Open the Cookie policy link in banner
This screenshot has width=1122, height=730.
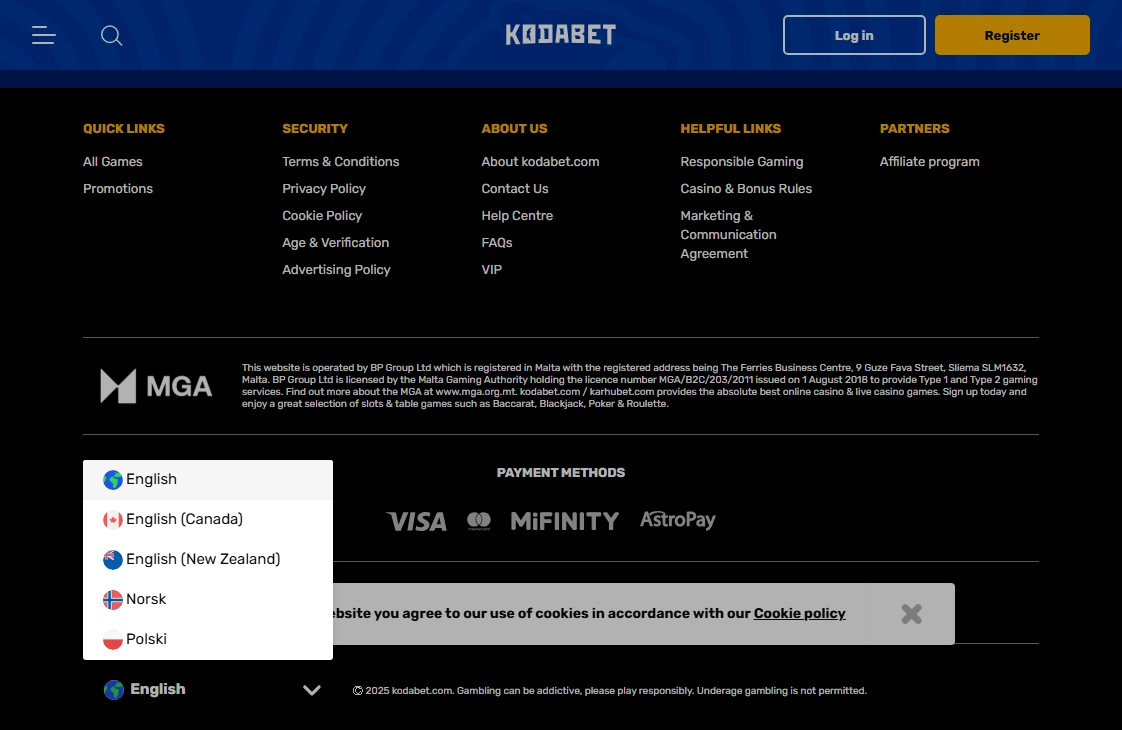799,613
